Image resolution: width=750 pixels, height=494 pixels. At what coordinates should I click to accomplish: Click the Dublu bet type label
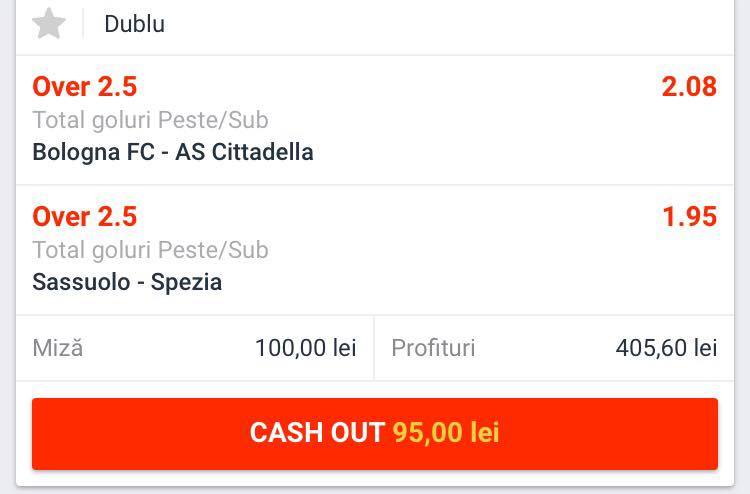click(x=135, y=24)
